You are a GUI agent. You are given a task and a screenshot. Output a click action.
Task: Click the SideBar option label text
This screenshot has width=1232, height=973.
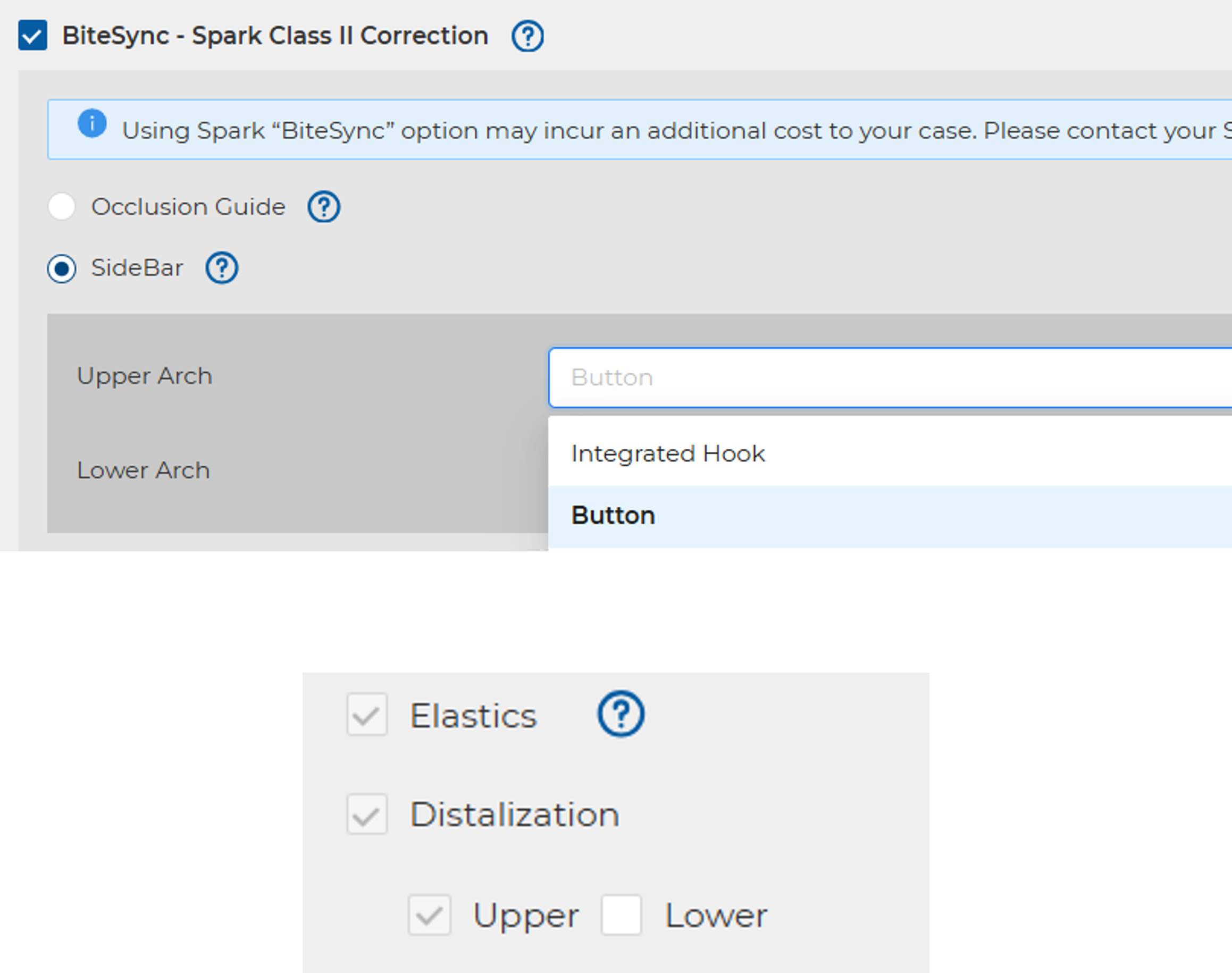click(x=137, y=268)
